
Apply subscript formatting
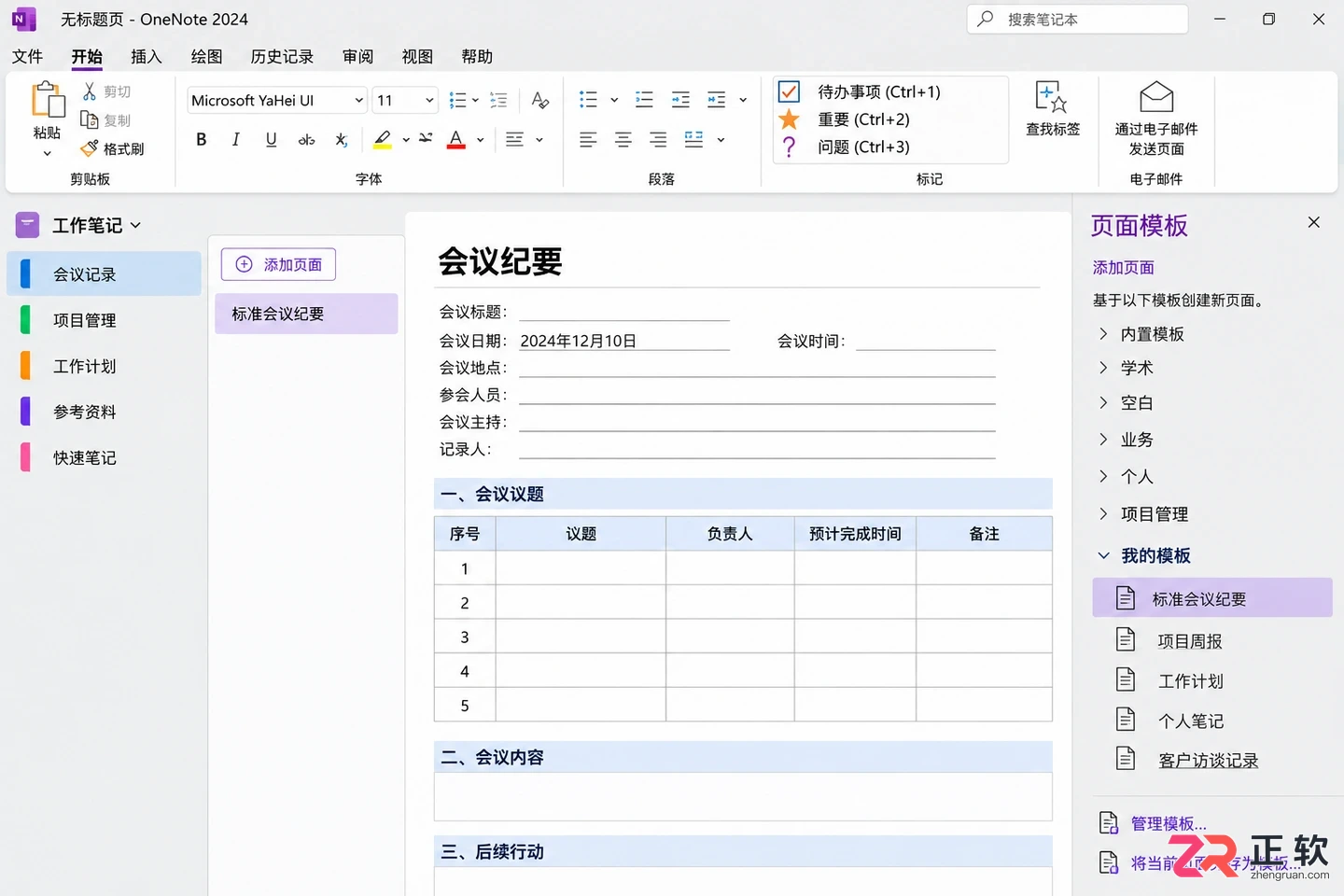point(342,140)
